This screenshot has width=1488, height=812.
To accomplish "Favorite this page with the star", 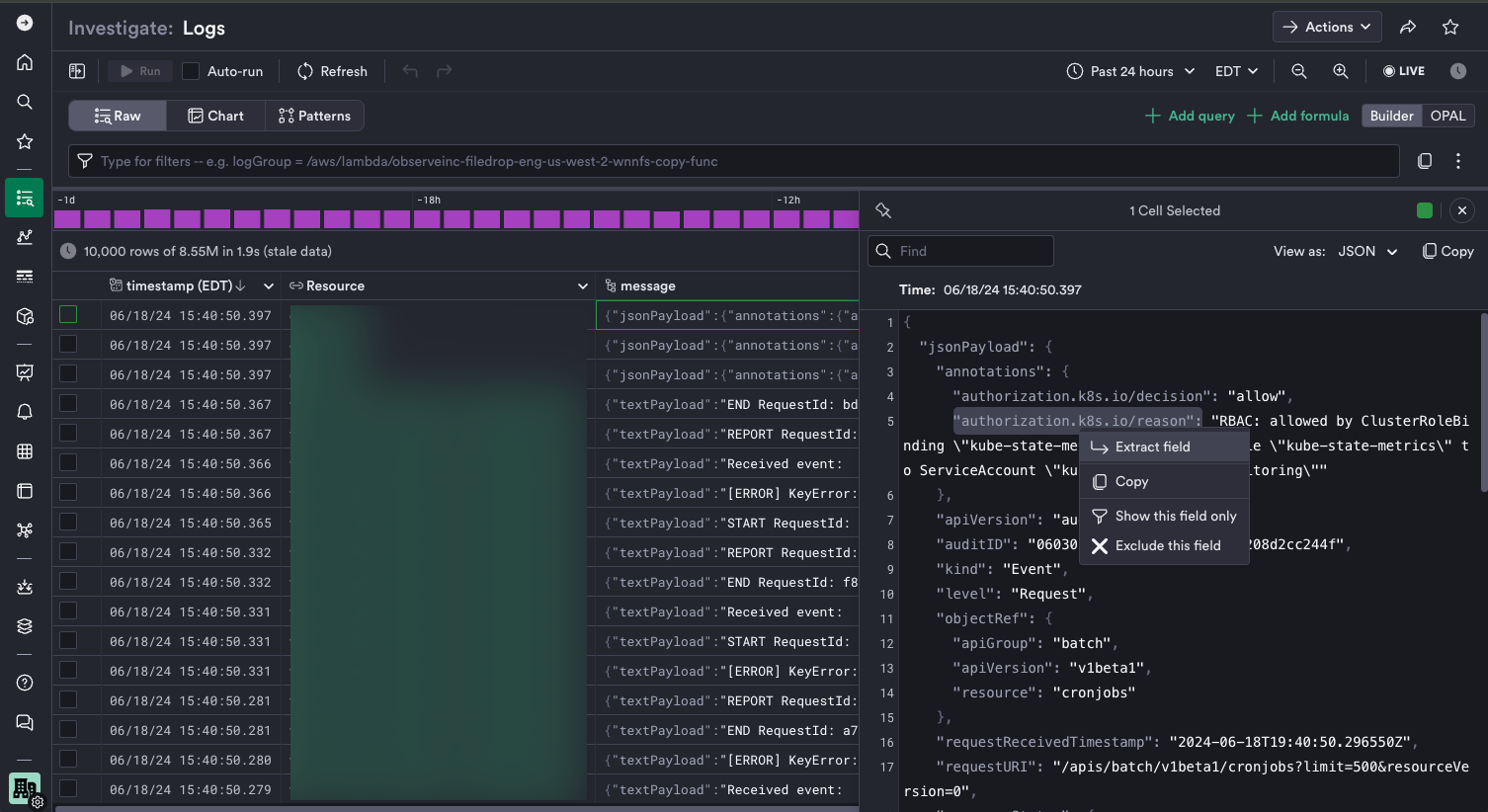I will [x=1450, y=27].
